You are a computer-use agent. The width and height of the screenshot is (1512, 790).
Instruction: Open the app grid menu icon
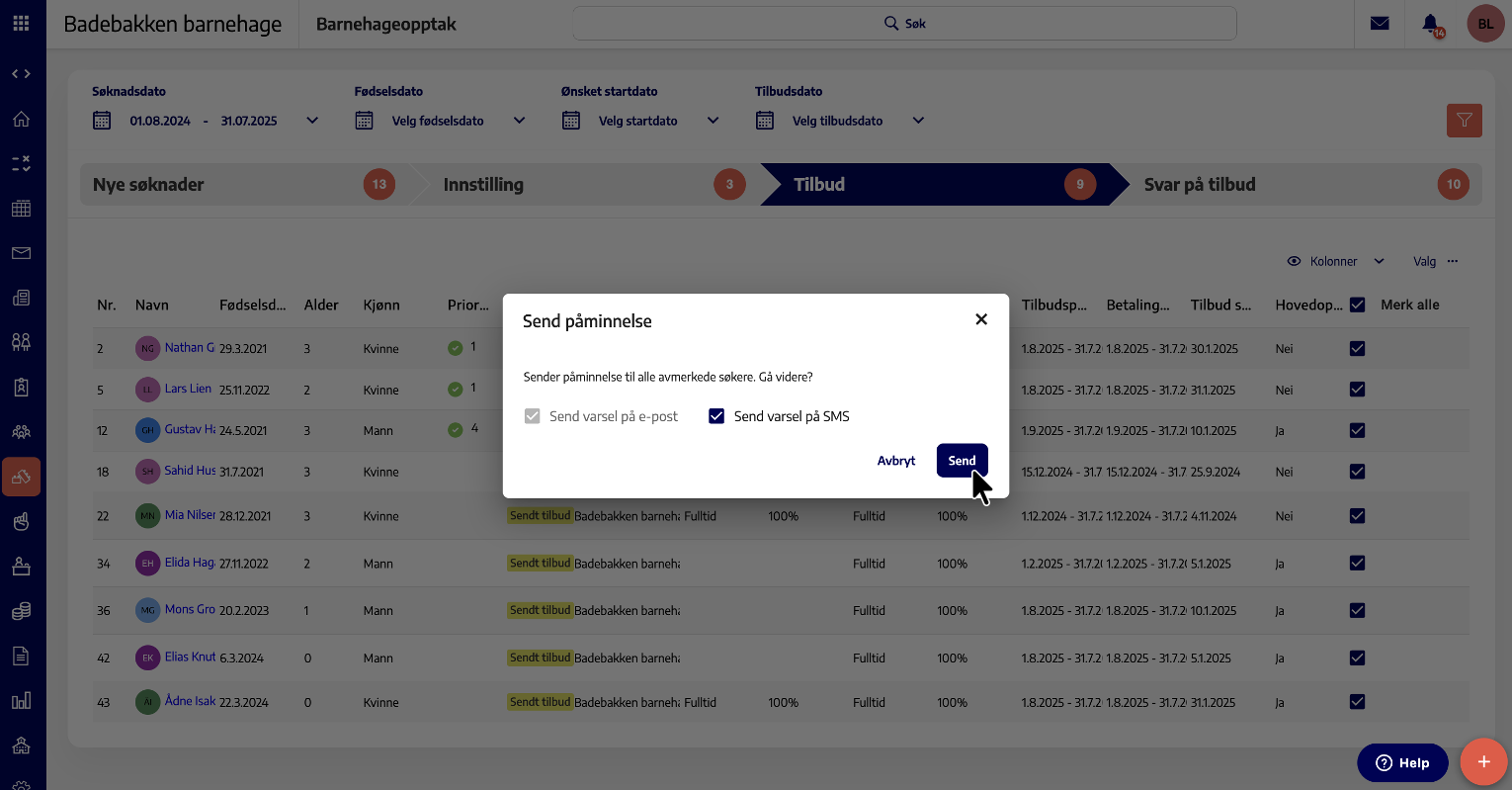tap(21, 23)
